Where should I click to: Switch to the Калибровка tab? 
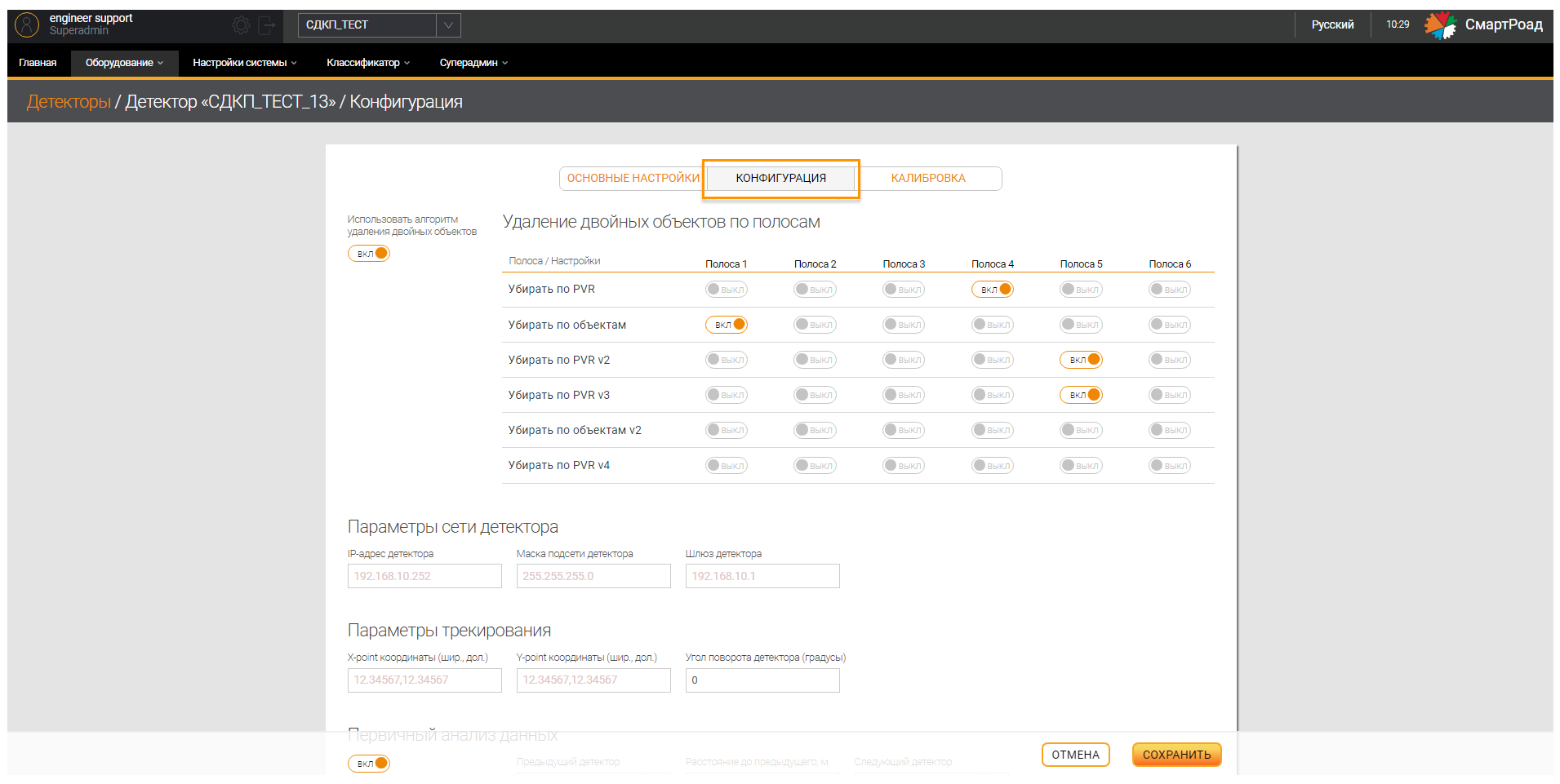[x=928, y=178]
